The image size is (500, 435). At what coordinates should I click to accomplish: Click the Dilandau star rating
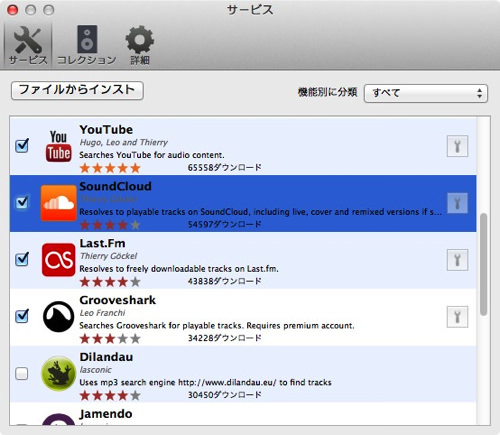[110, 396]
